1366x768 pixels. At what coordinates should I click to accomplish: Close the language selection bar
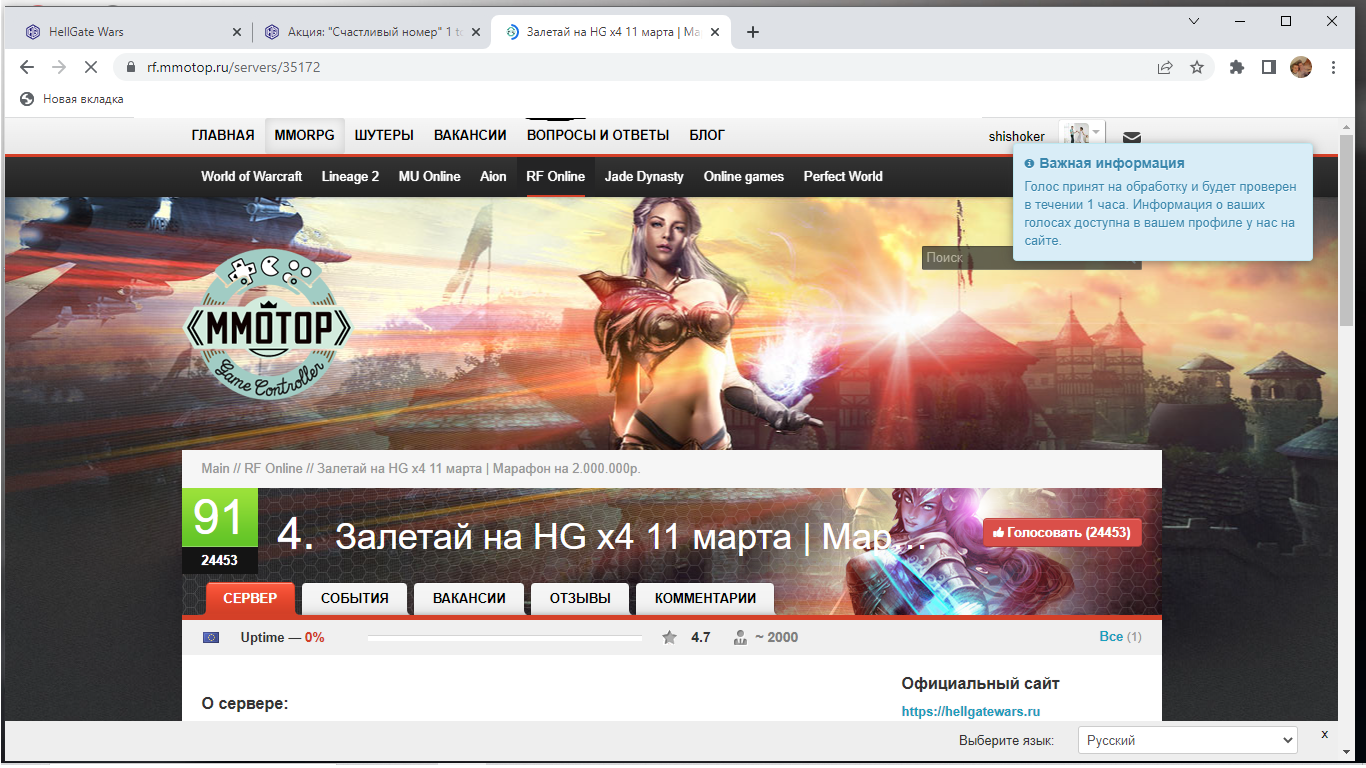(1324, 735)
